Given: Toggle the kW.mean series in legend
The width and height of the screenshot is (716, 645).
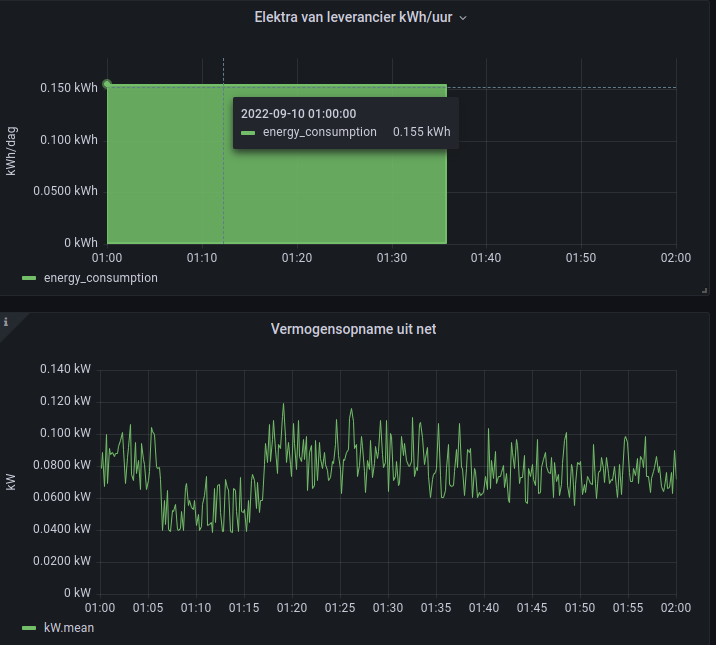Looking at the screenshot, I should click(x=69, y=627).
